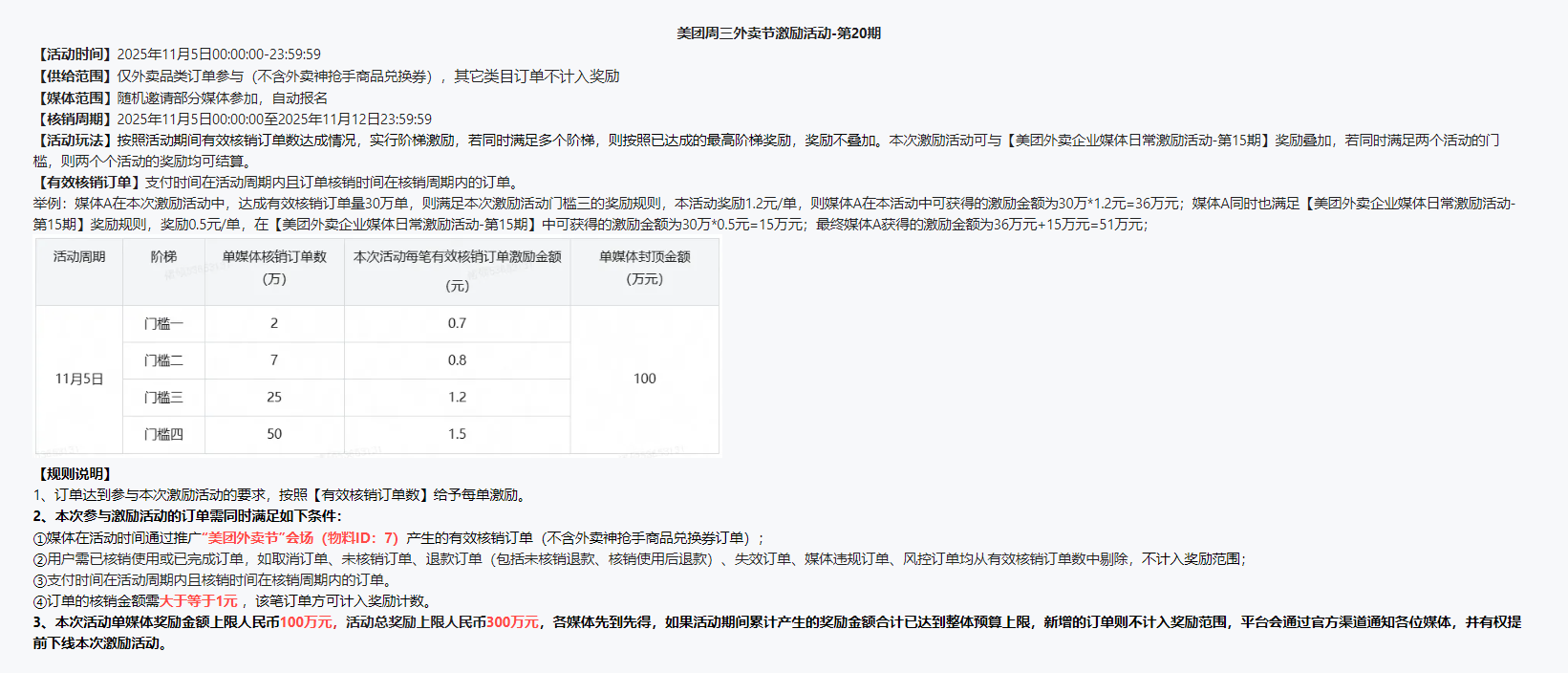Click the 【活动时间】 label
The width and height of the screenshot is (1568, 673).
pos(75,54)
